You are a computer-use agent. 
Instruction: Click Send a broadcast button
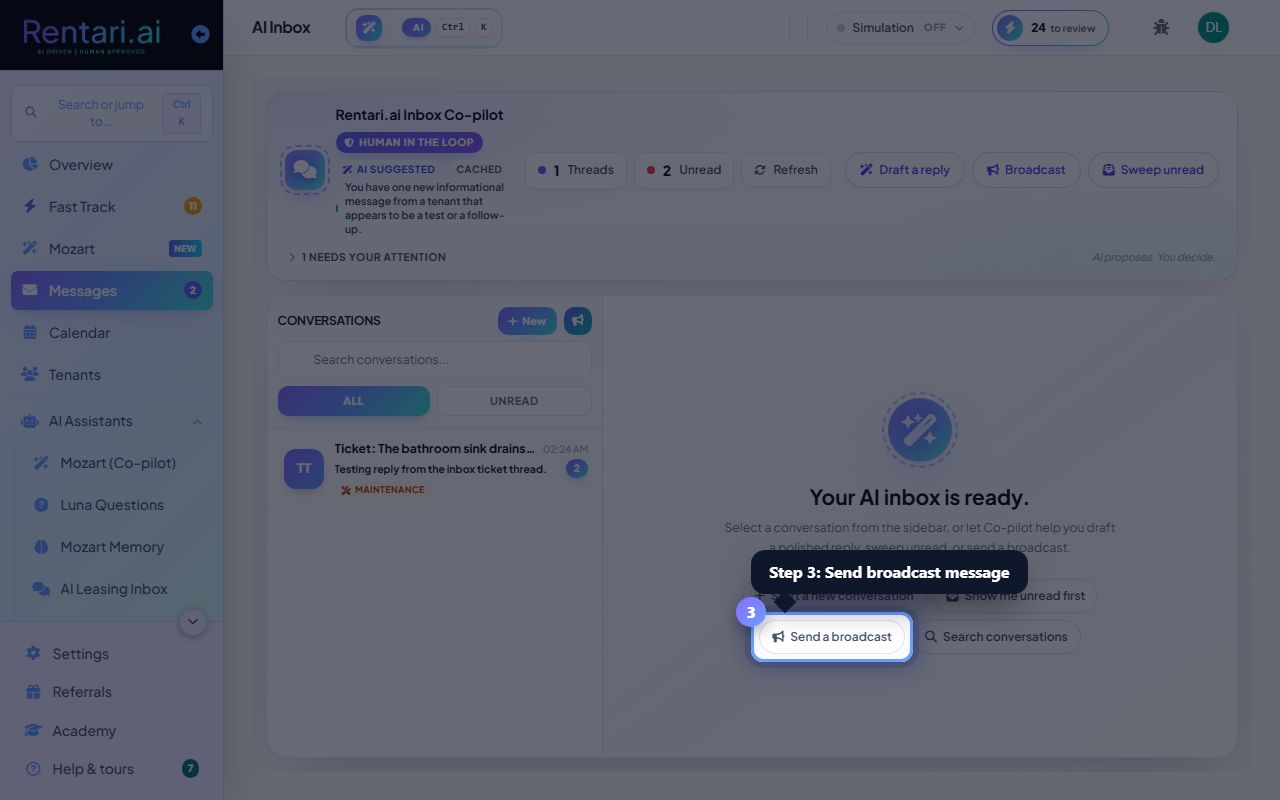832,637
